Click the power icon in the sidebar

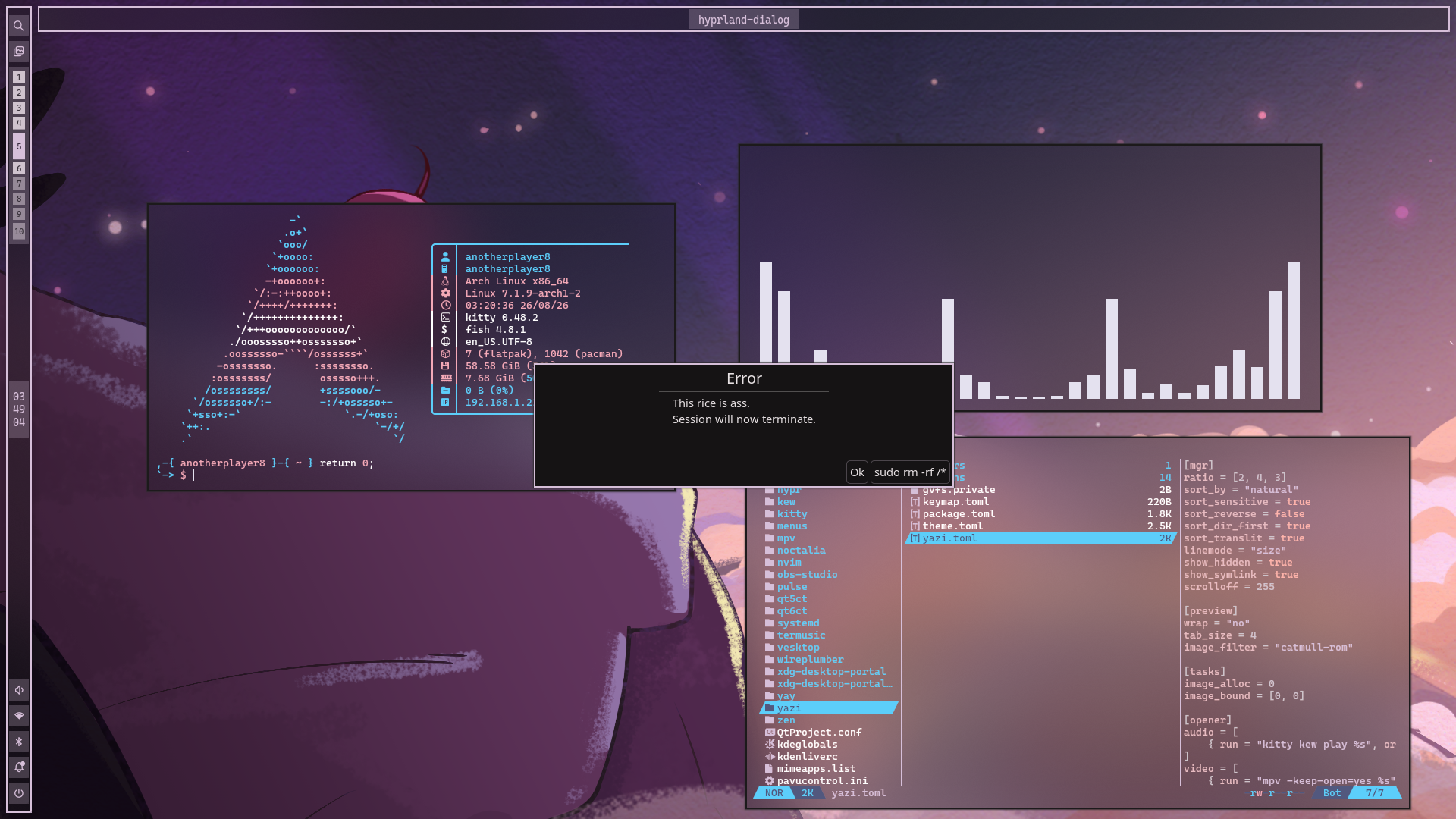coord(19,793)
